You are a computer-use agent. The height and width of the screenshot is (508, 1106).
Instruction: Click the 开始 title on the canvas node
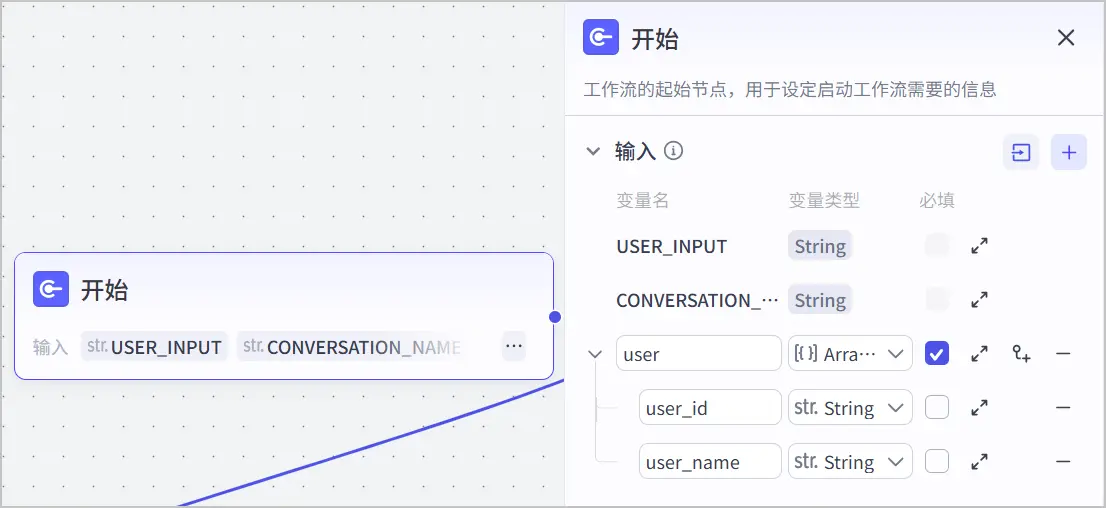click(x=104, y=290)
